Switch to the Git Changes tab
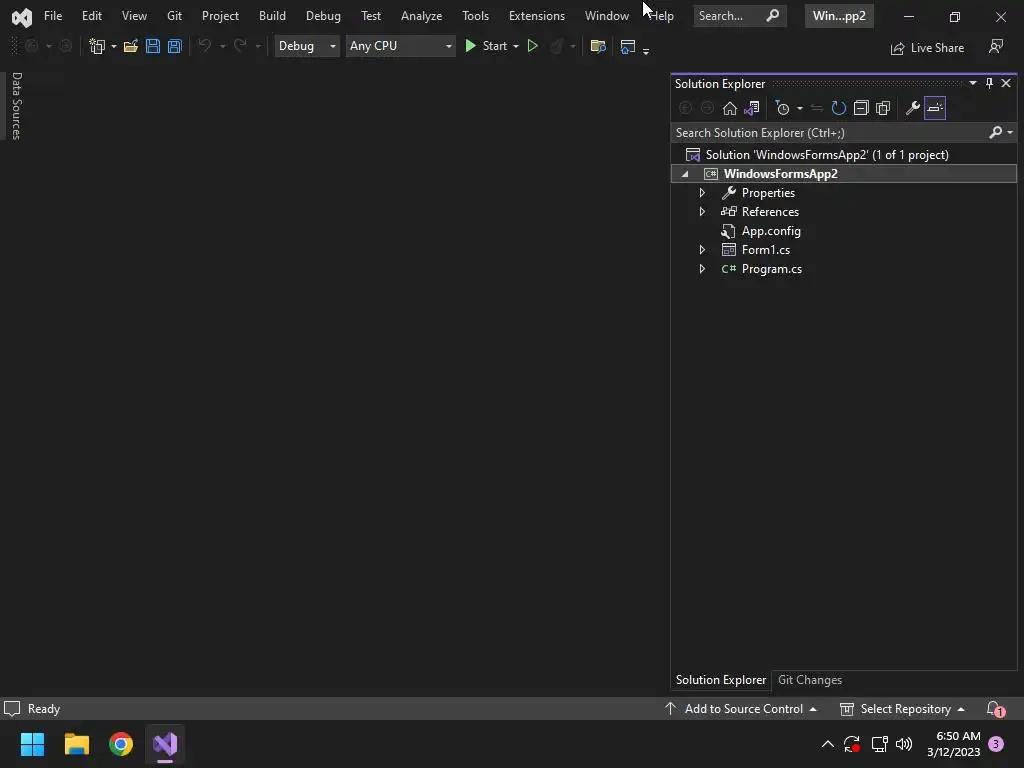This screenshot has height=768, width=1024. 810,680
